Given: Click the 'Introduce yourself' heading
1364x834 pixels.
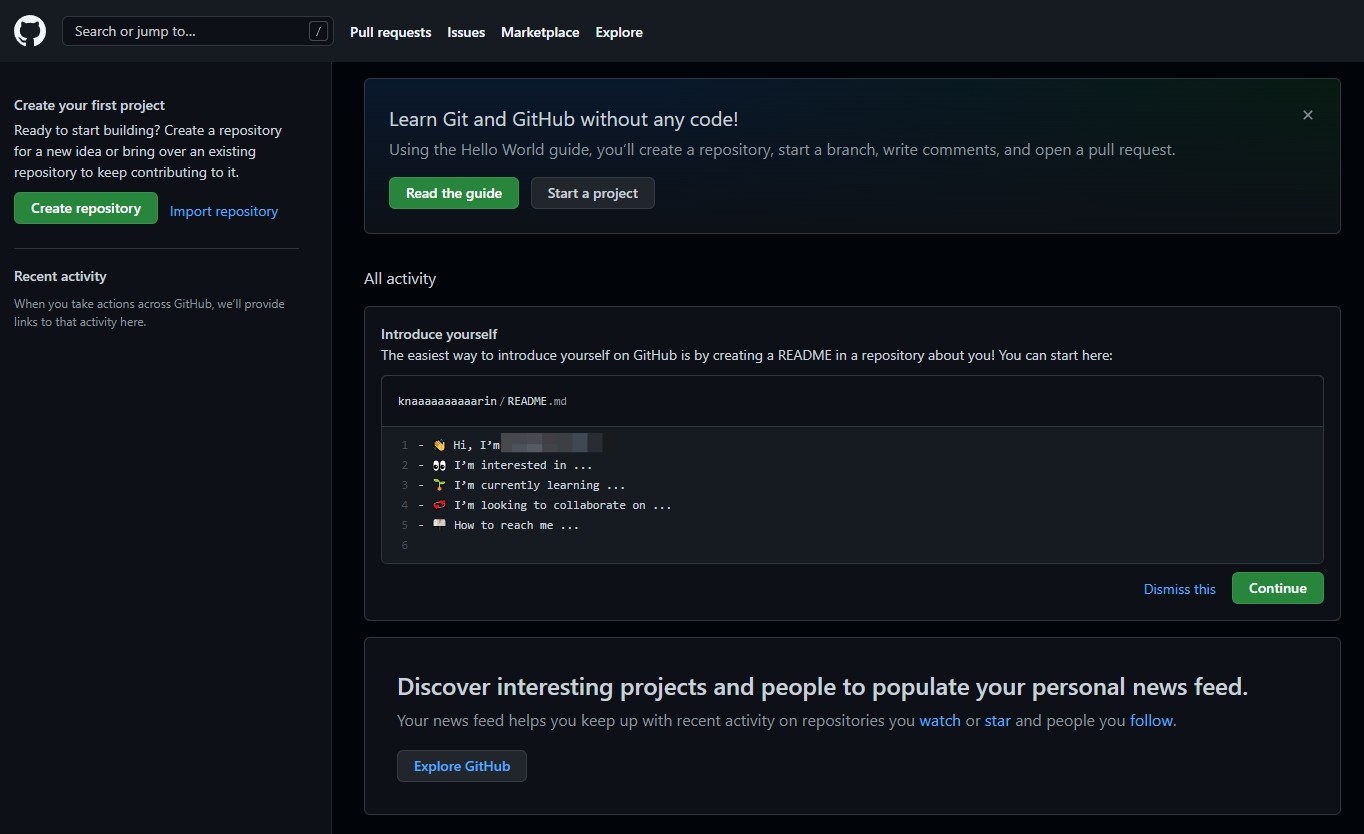Looking at the screenshot, I should (x=439, y=334).
